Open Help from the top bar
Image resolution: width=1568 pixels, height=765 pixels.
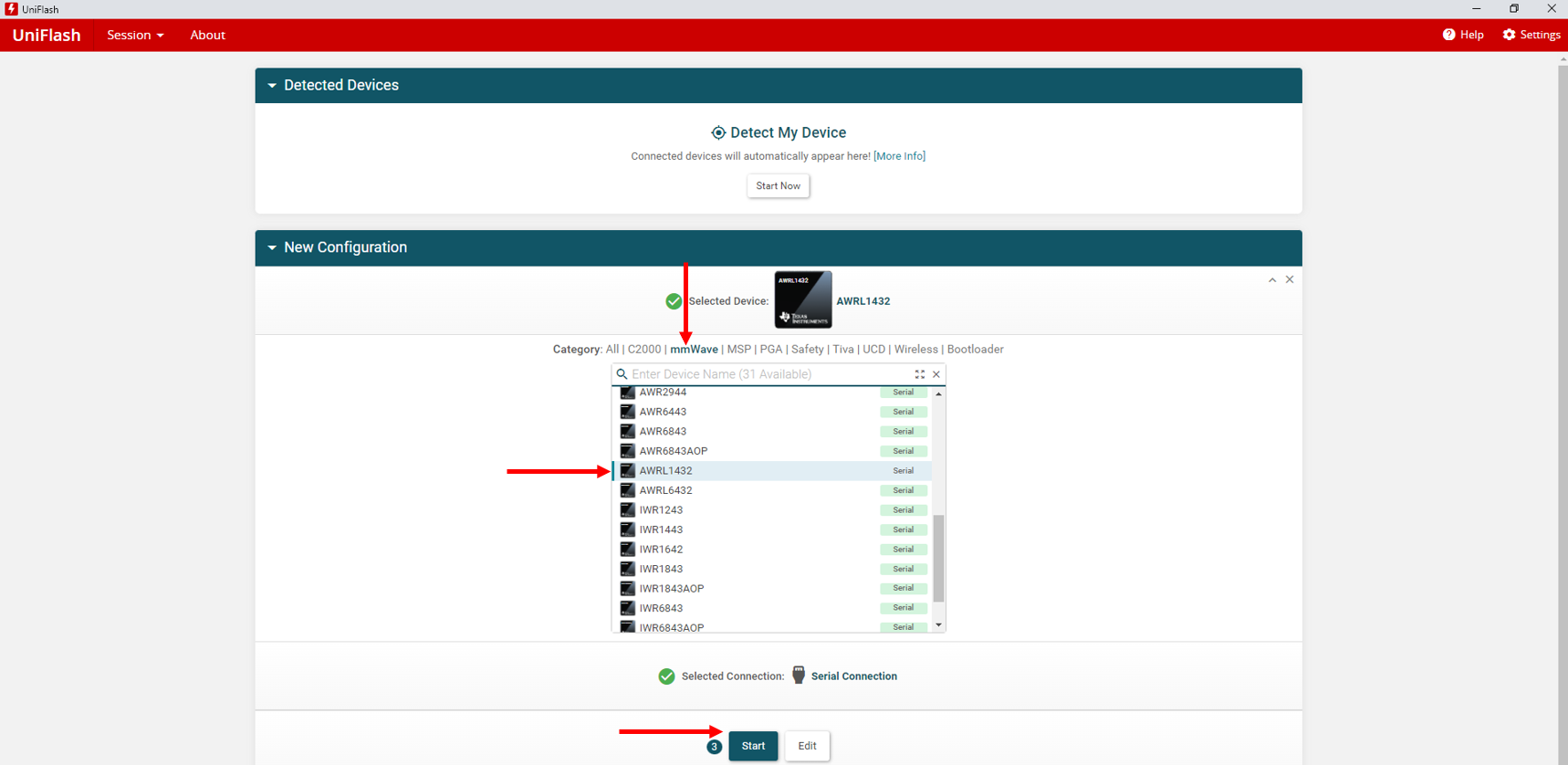tap(1463, 35)
